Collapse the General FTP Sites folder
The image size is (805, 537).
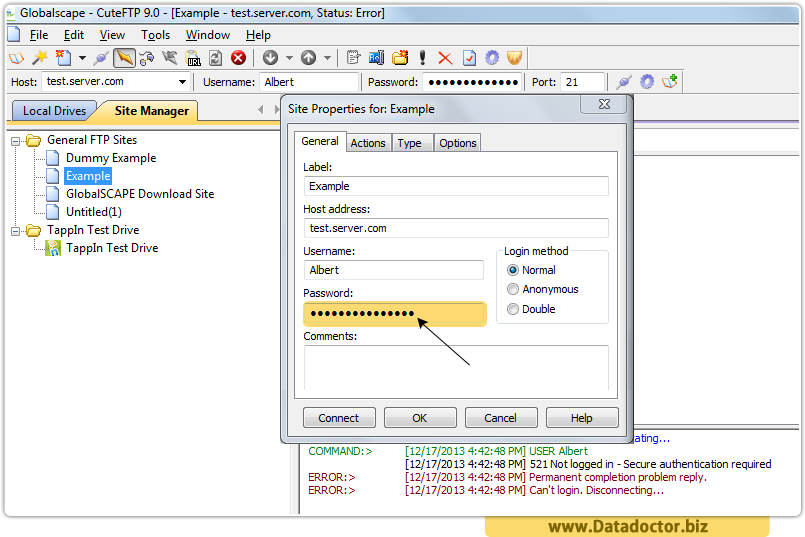coord(16,141)
